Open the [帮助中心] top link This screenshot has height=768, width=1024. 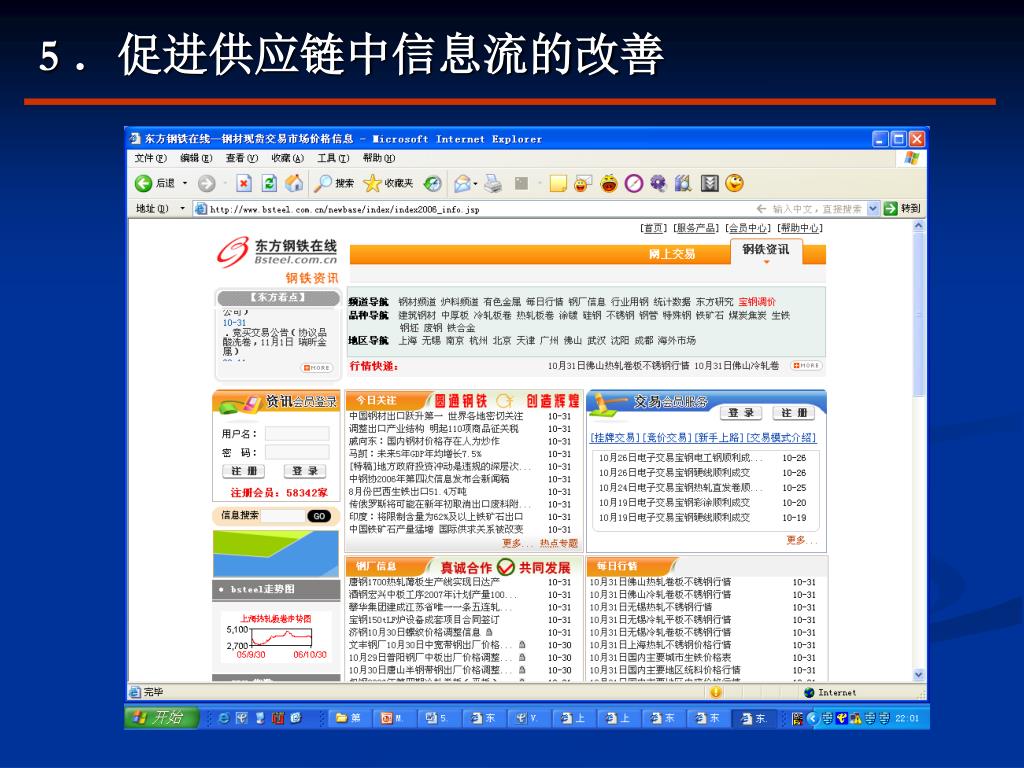point(800,228)
